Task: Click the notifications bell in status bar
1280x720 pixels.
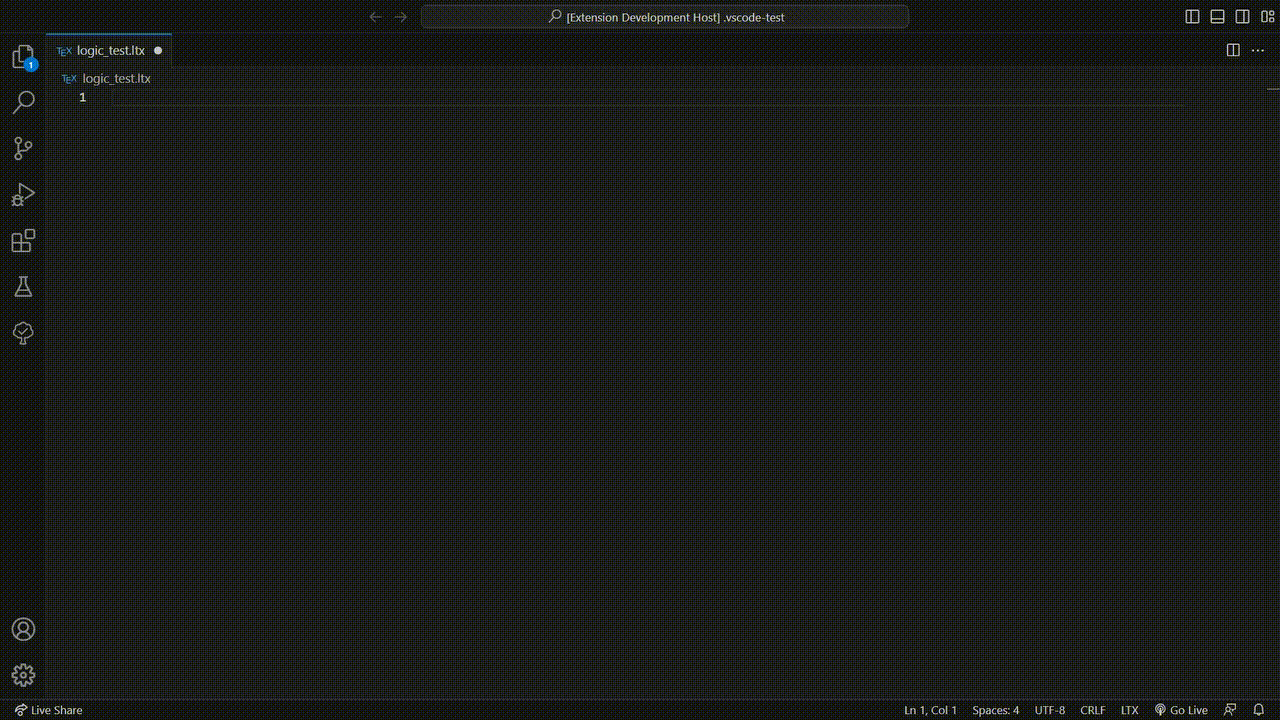Action: (x=1259, y=710)
